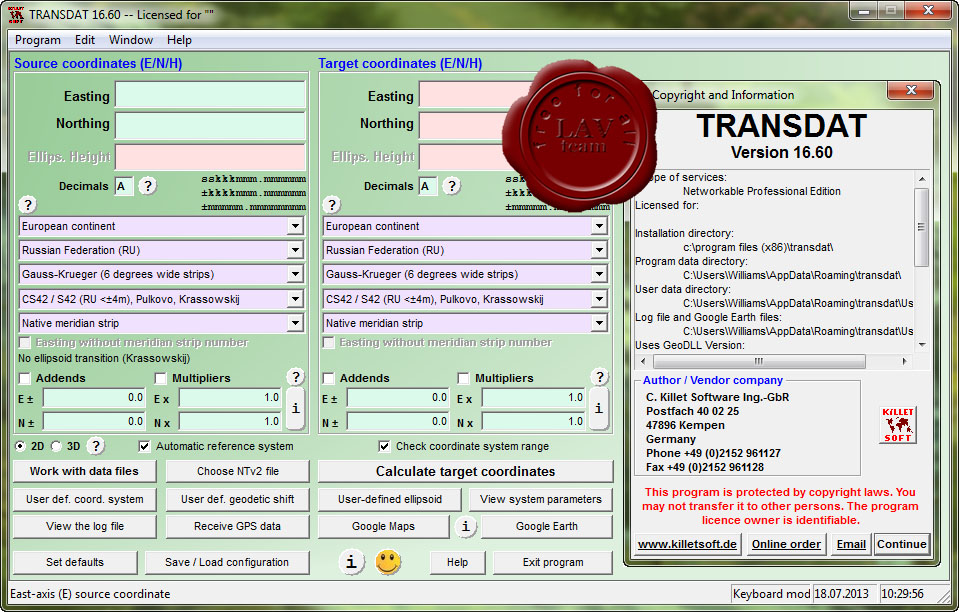This screenshot has height=612, width=959.
Task: Open help for target Decimals field
Action: [451, 185]
